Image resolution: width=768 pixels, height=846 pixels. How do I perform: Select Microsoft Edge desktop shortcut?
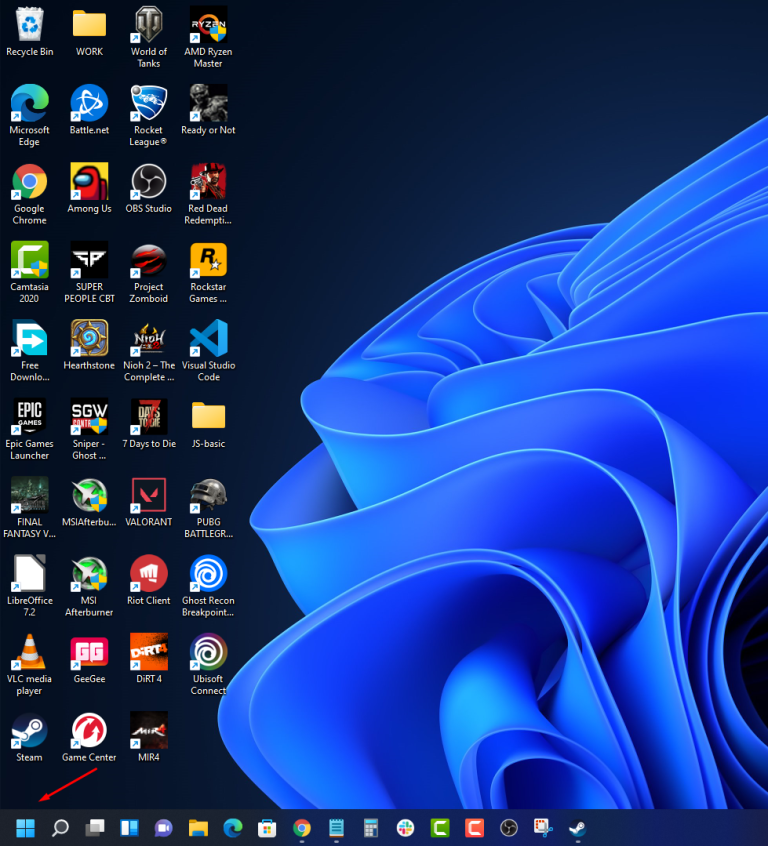click(30, 115)
